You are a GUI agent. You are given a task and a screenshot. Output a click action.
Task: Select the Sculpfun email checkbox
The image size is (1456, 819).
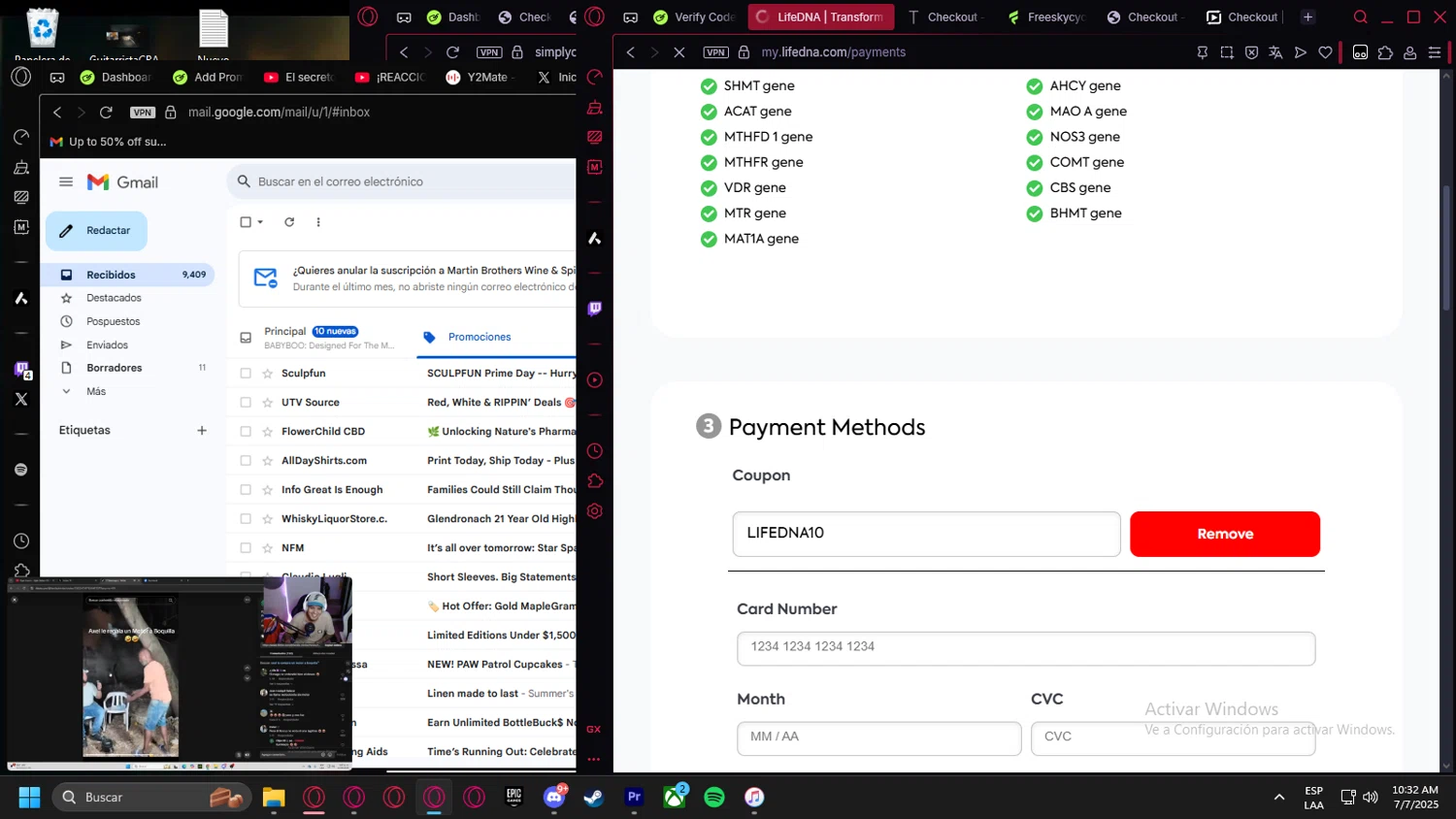(246, 374)
